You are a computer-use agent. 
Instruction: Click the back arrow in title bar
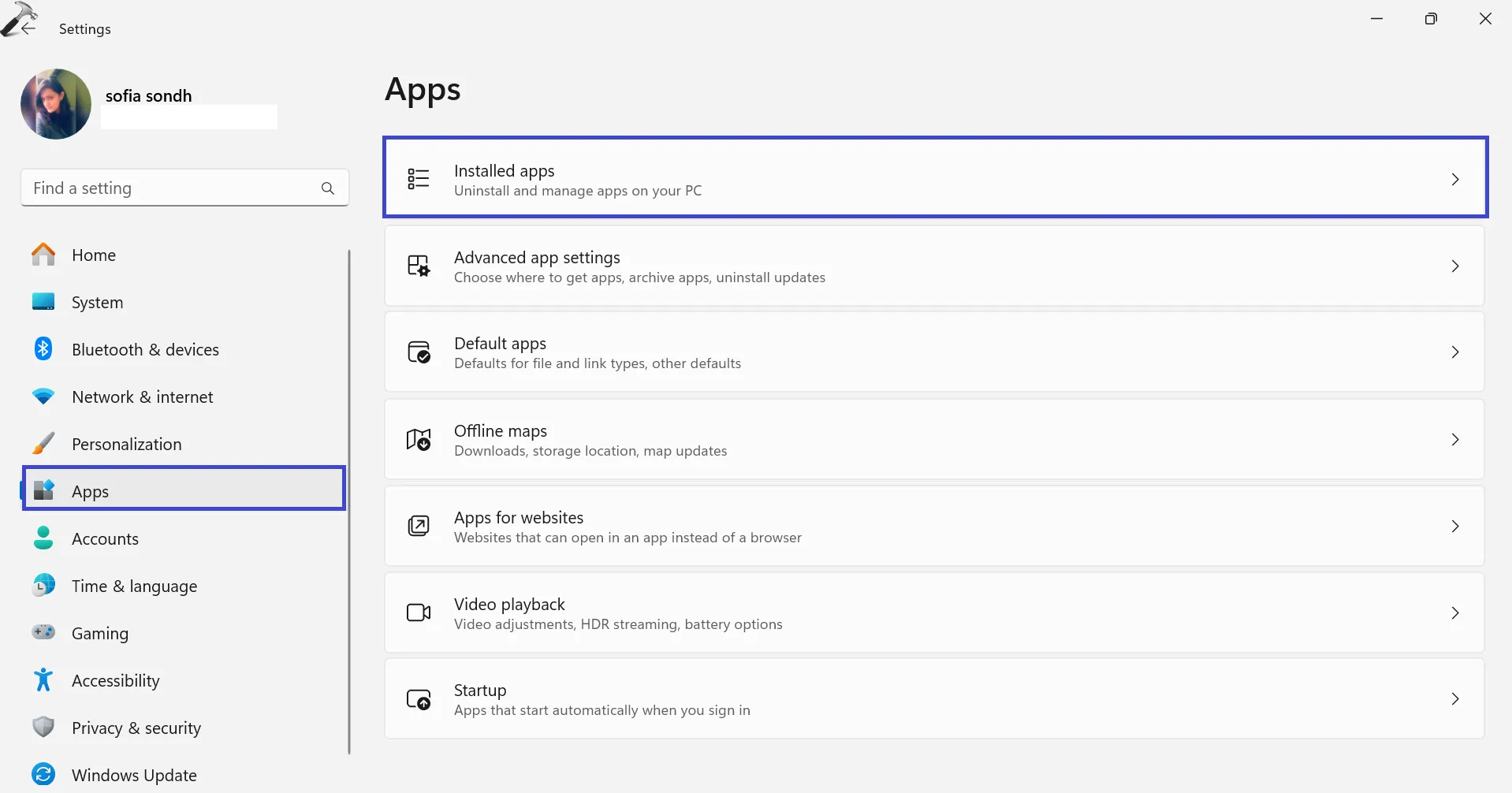pos(28,28)
